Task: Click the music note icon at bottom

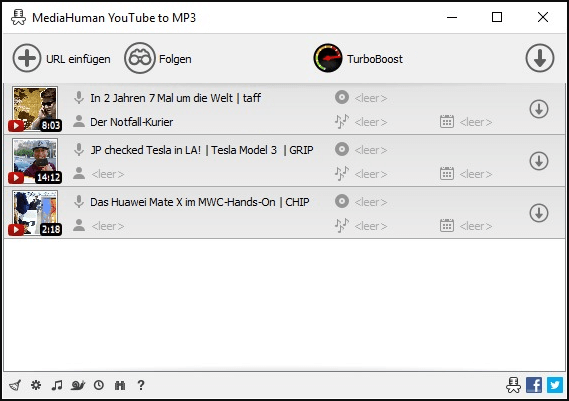Action: (57, 385)
